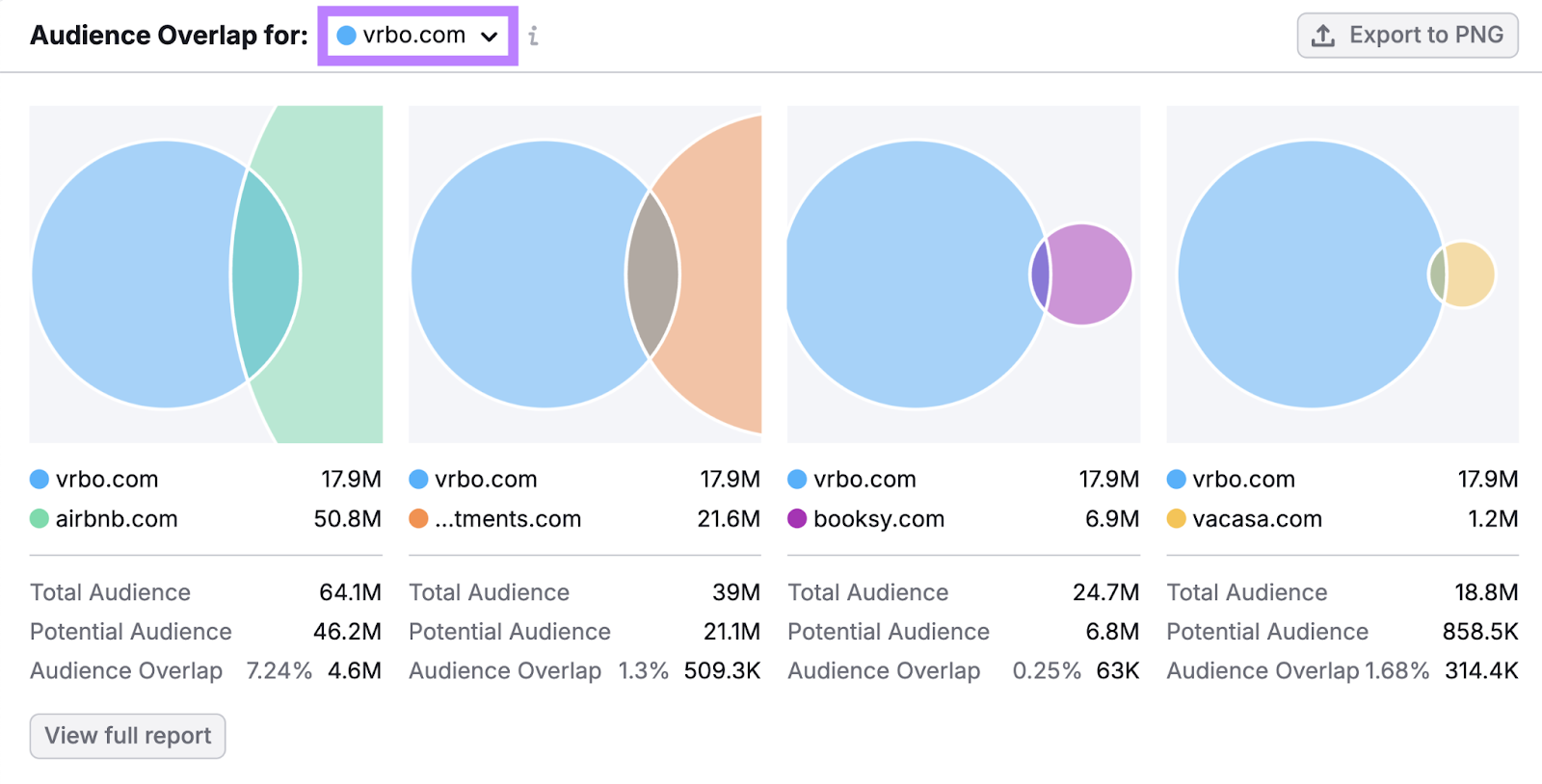Click the 1.3% overlap percentage

point(644,670)
